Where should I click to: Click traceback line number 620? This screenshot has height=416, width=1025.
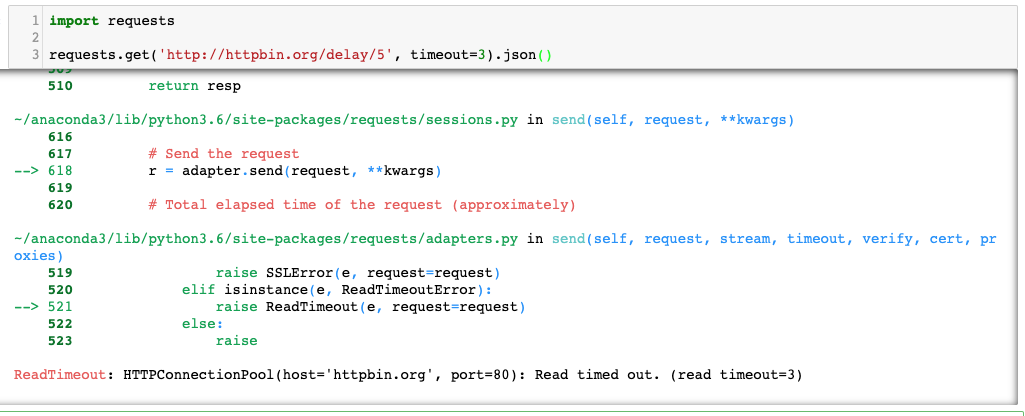pos(60,205)
